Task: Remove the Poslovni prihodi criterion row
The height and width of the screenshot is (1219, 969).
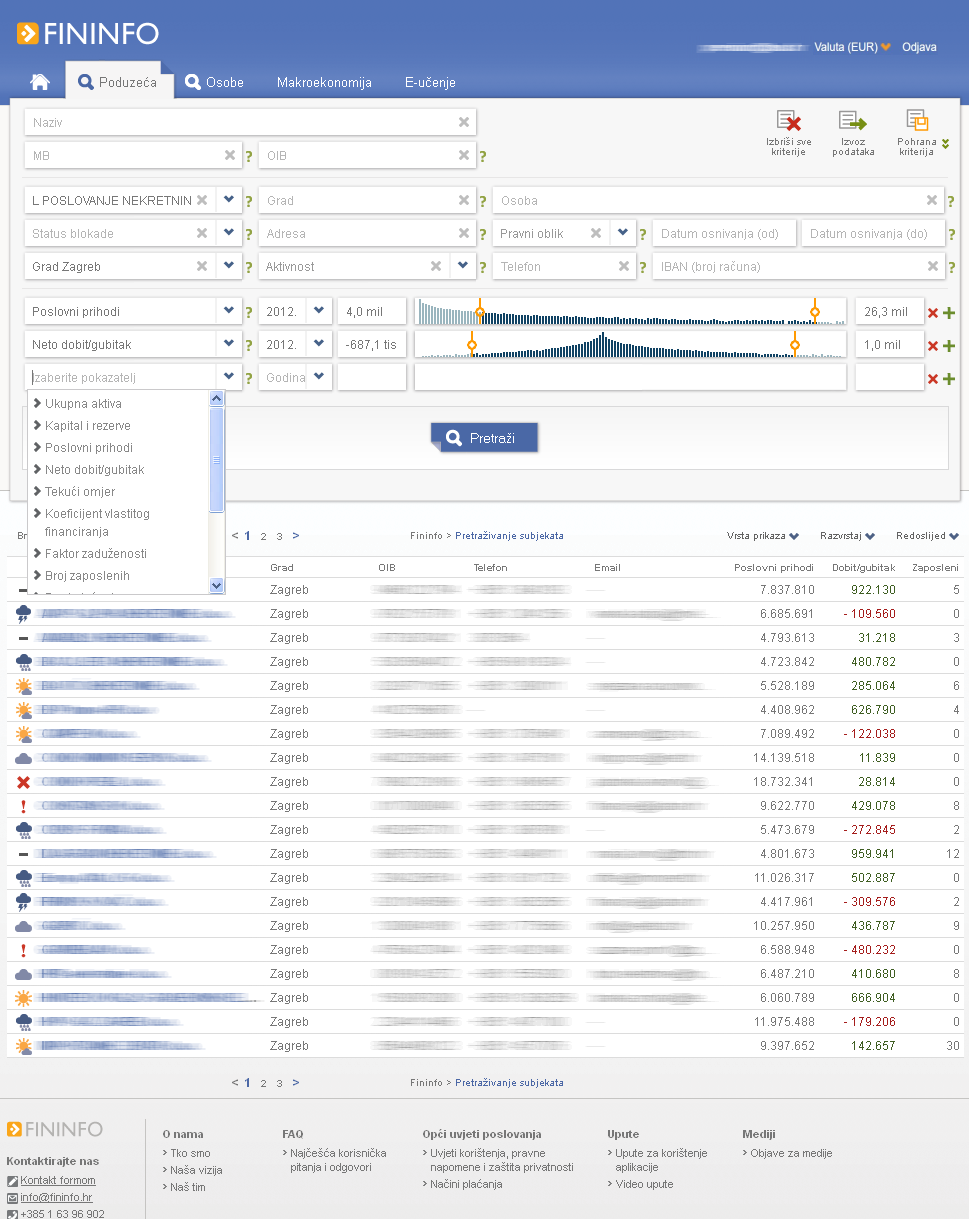Action: pyautogui.click(x=933, y=313)
